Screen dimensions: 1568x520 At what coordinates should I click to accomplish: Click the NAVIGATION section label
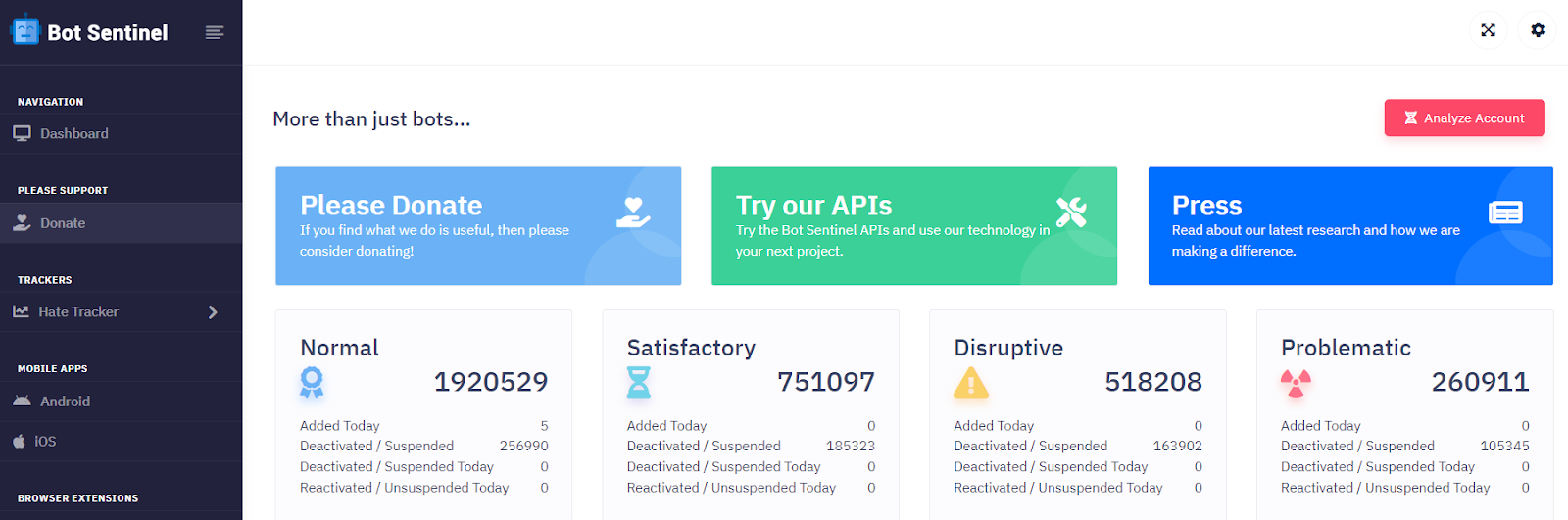pos(51,102)
